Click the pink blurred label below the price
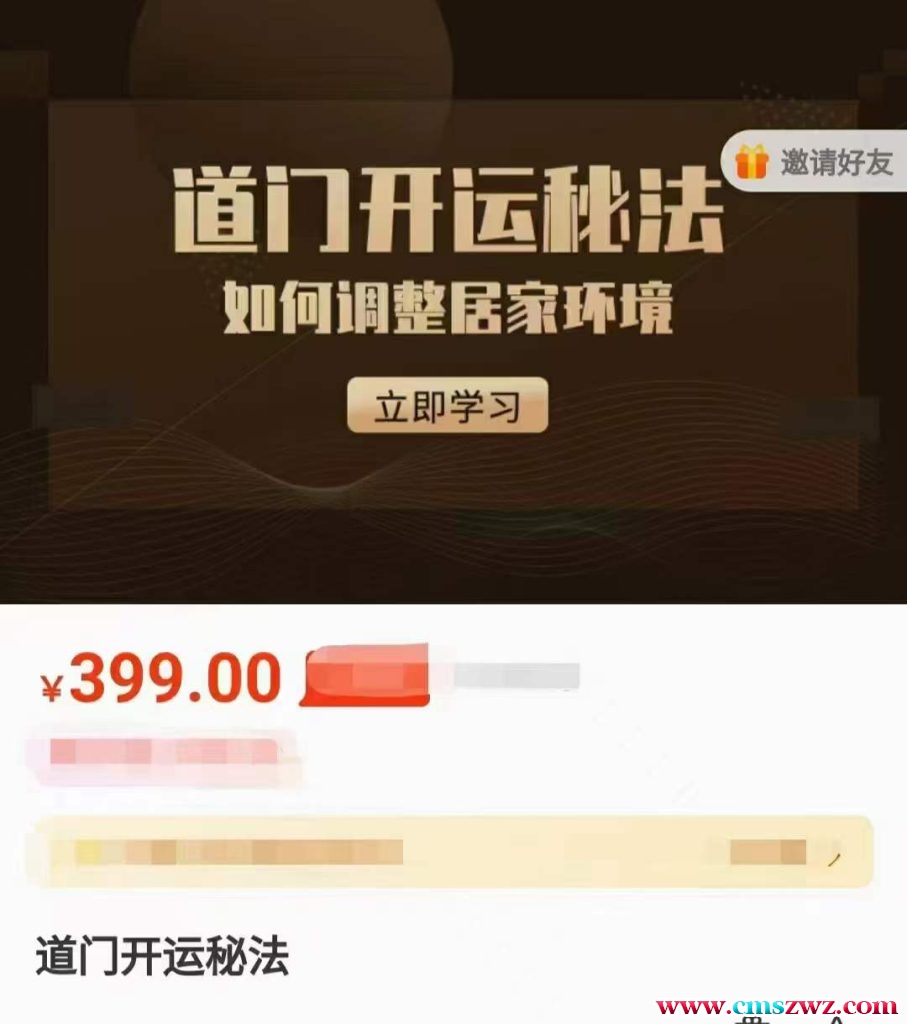The image size is (907, 1024). [163, 752]
